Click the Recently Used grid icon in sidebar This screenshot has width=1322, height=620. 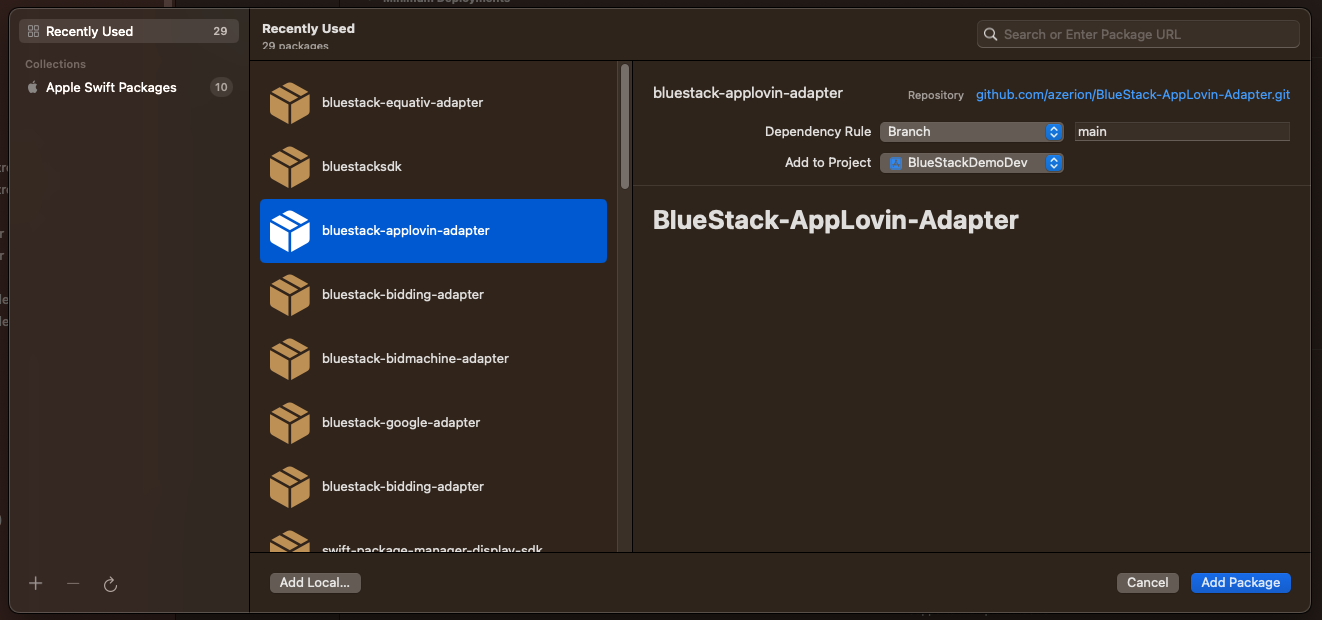[33, 31]
